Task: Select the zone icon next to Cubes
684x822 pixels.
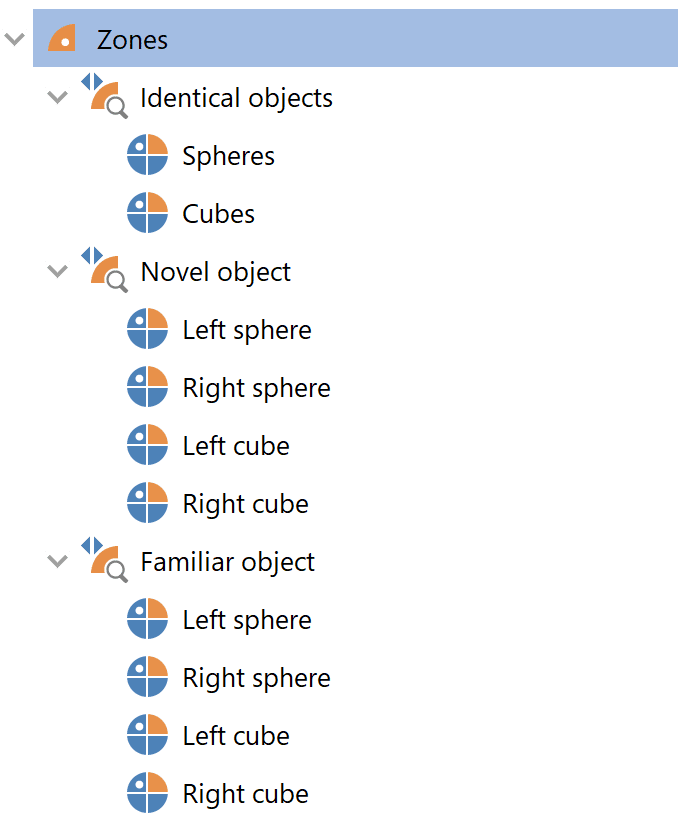Action: point(147,213)
